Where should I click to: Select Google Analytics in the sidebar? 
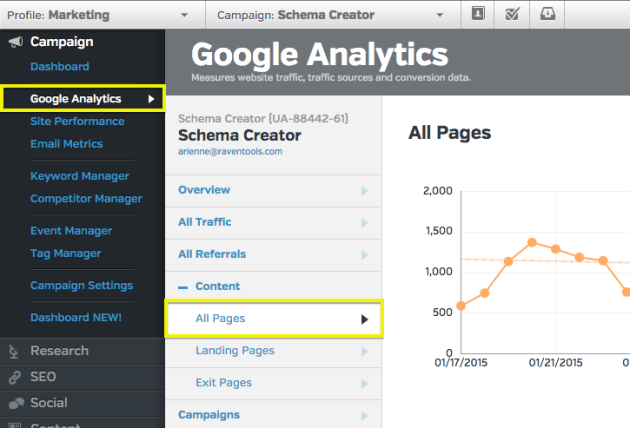point(83,98)
